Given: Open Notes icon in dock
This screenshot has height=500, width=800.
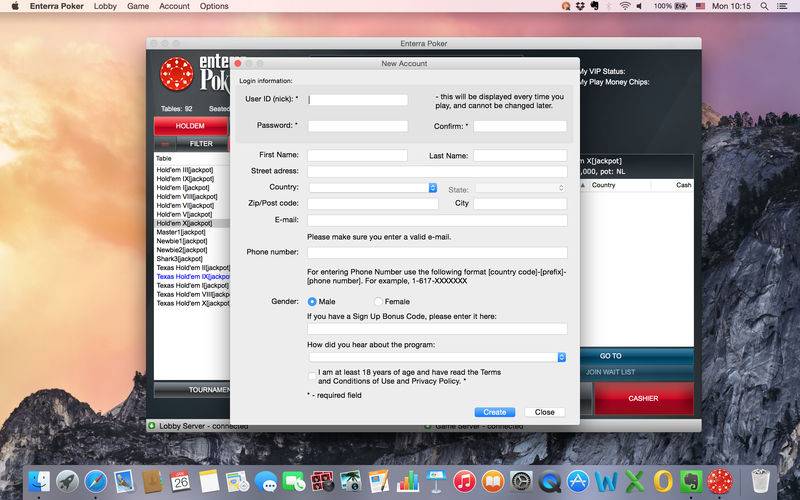Looking at the screenshot, I should click(x=209, y=481).
